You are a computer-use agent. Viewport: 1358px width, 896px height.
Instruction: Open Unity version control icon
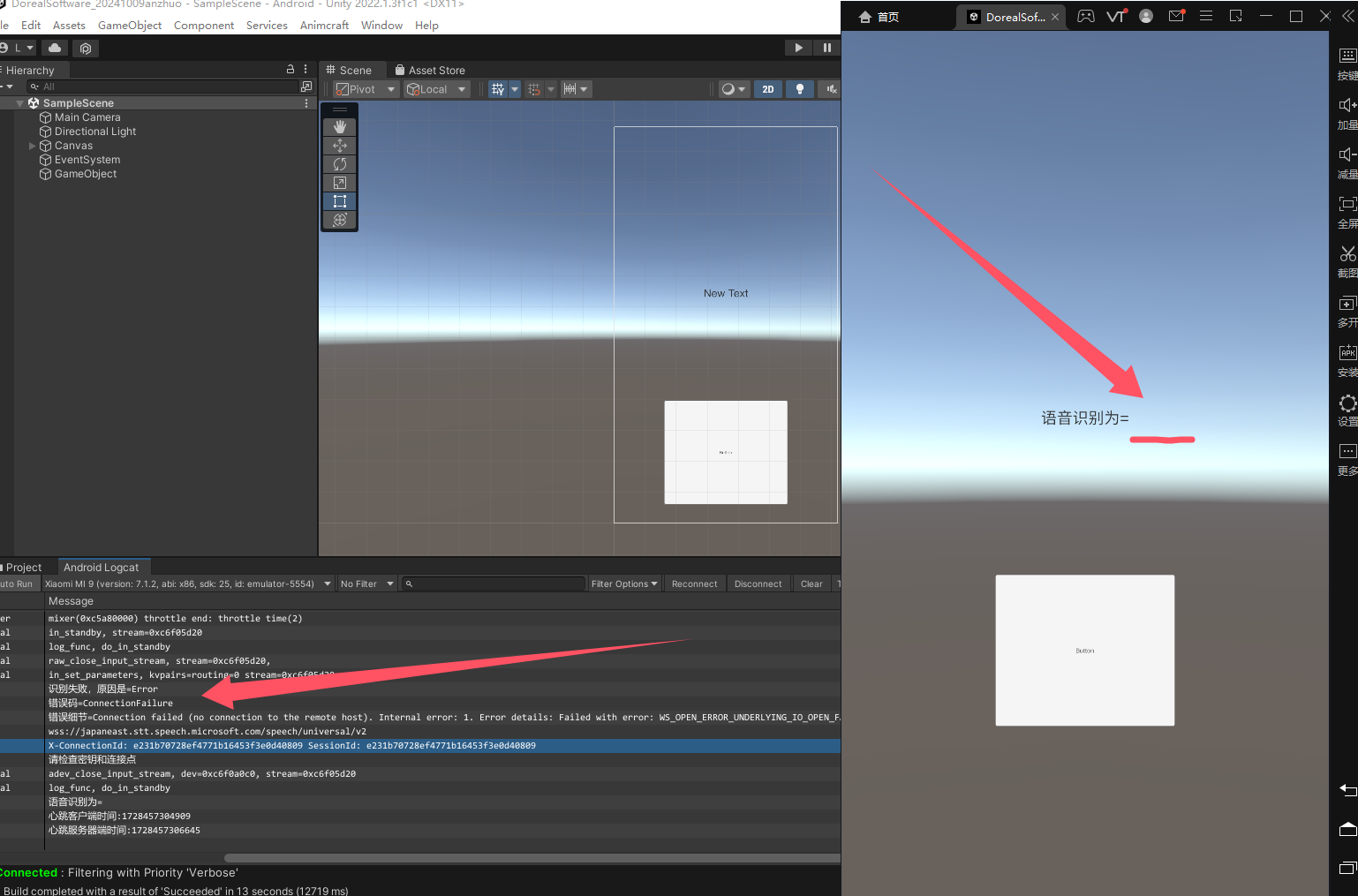point(86,48)
